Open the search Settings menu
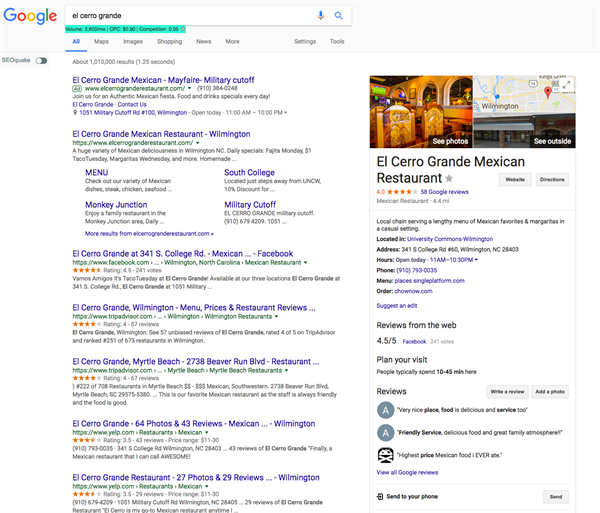The image size is (600, 513). coord(305,41)
